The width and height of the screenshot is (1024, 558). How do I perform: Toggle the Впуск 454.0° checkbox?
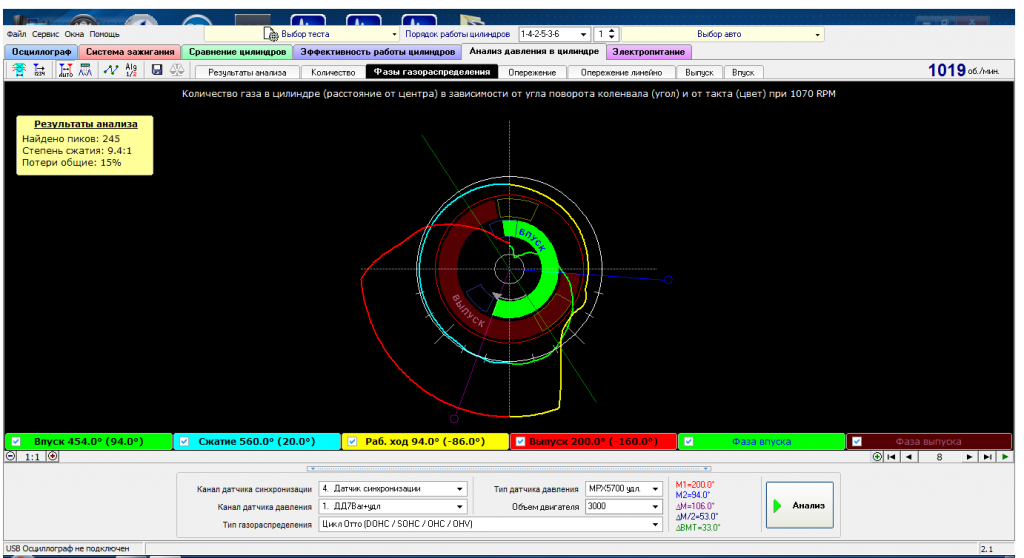click(16, 442)
